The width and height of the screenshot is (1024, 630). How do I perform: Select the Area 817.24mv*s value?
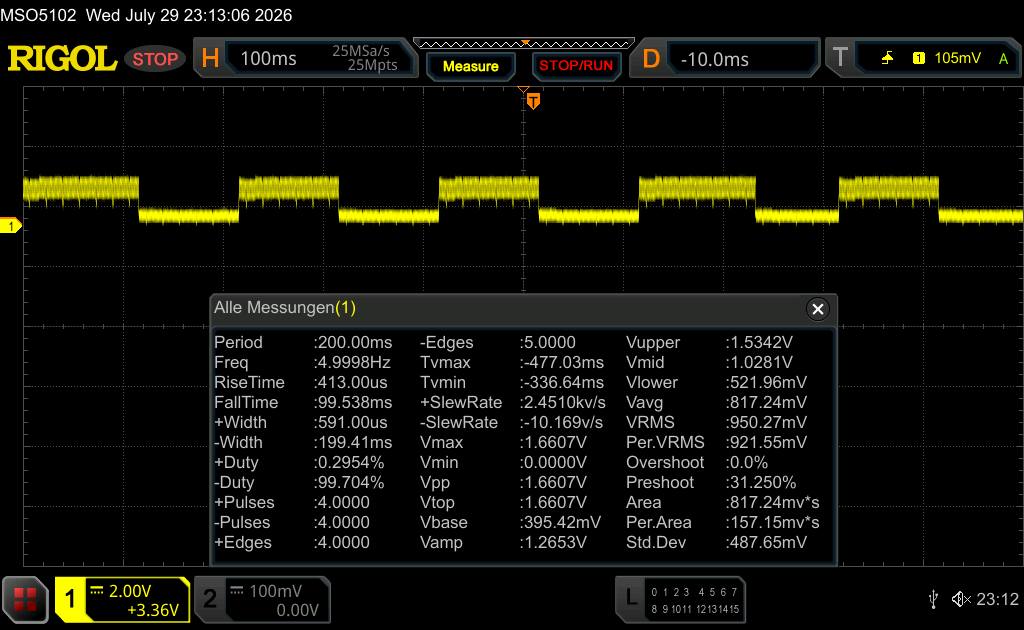(x=772, y=503)
